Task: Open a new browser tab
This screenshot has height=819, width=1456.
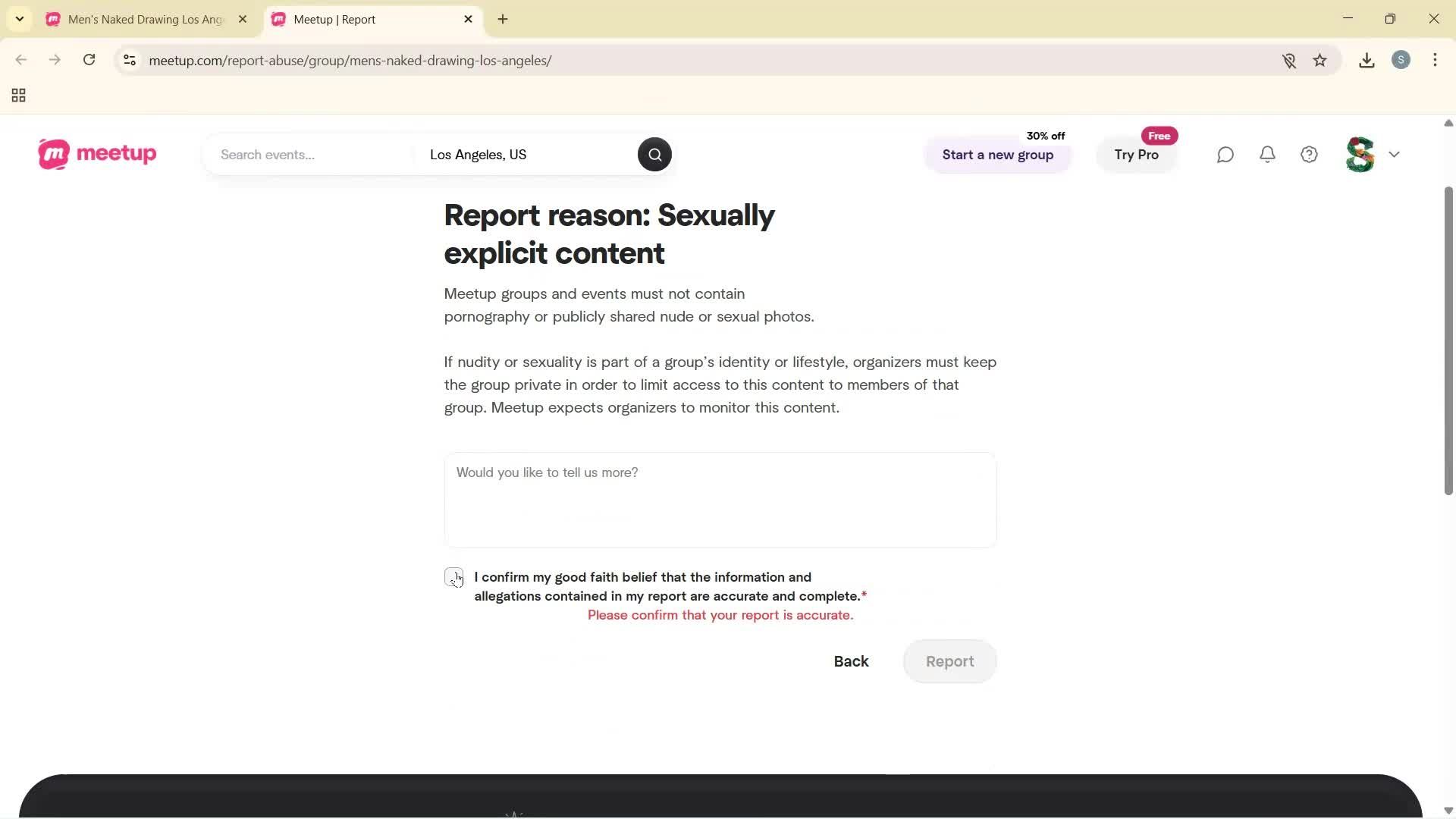Action: pyautogui.click(x=502, y=19)
